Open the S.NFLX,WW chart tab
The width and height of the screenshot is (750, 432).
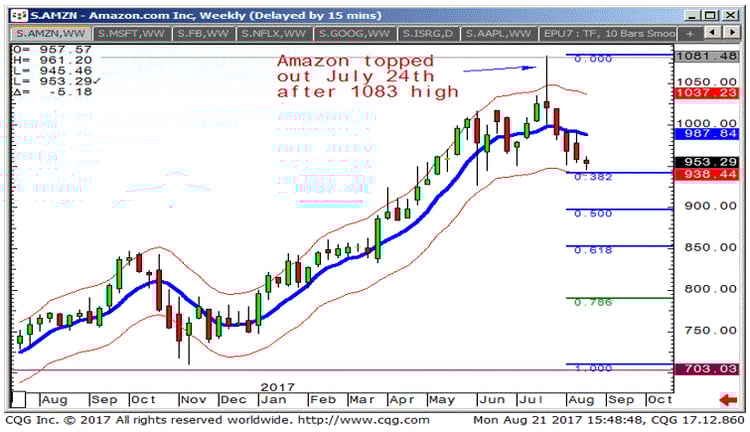274,33
